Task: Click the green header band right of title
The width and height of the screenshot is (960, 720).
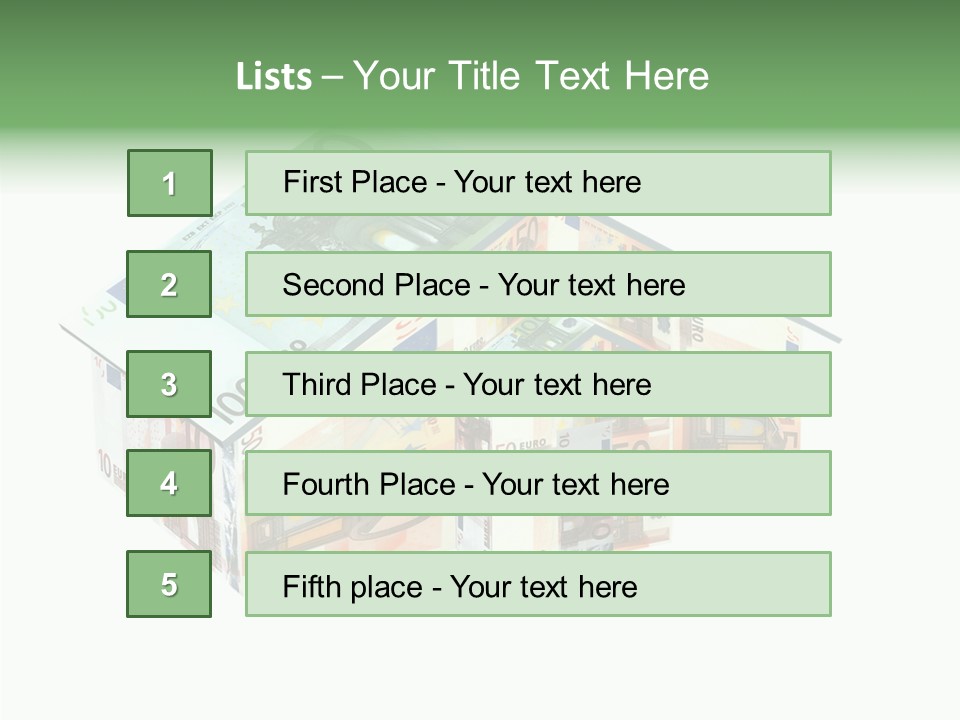Action: 840,75
